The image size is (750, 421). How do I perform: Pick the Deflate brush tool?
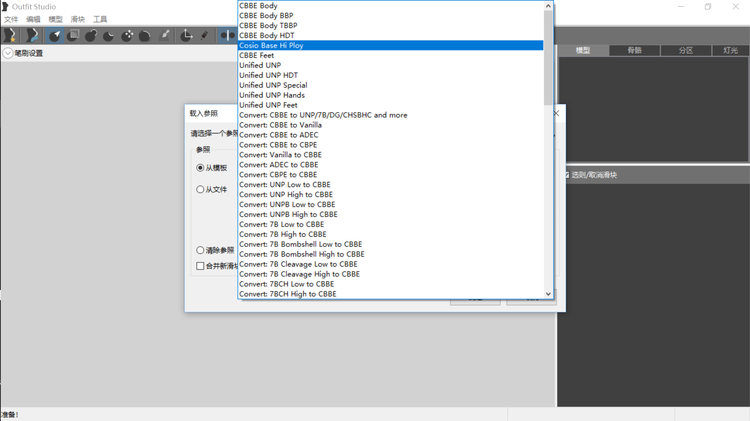[x=109, y=35]
